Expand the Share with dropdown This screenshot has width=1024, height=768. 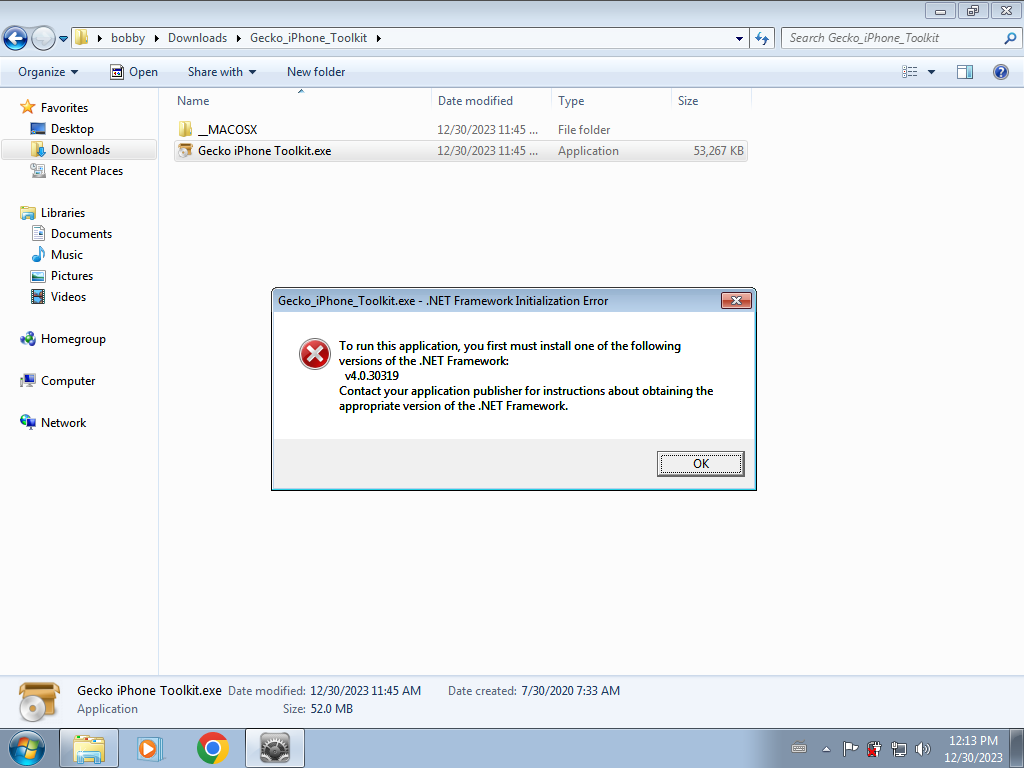[x=221, y=72]
